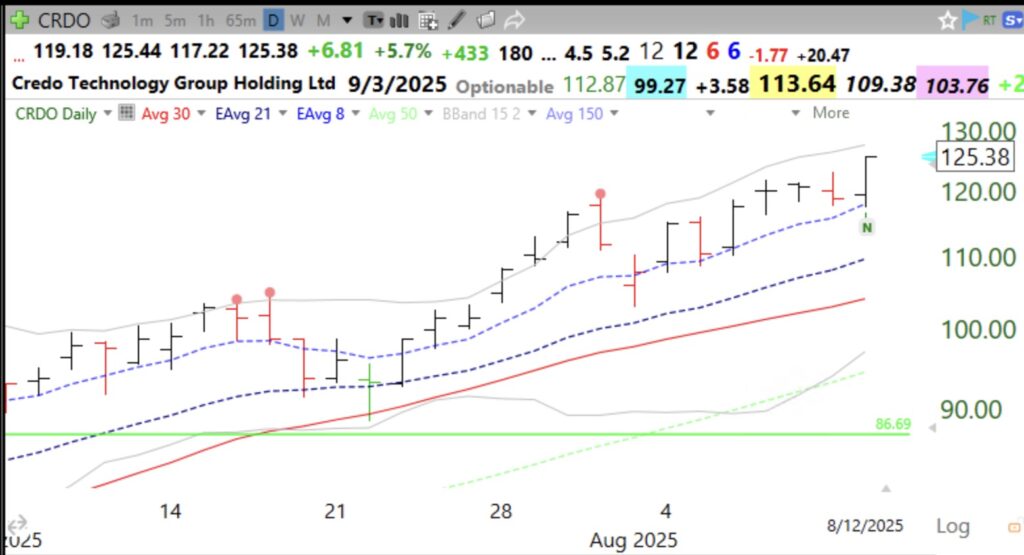Click the CRDO Daily plot label
This screenshot has height=555, width=1024.
click(56, 114)
